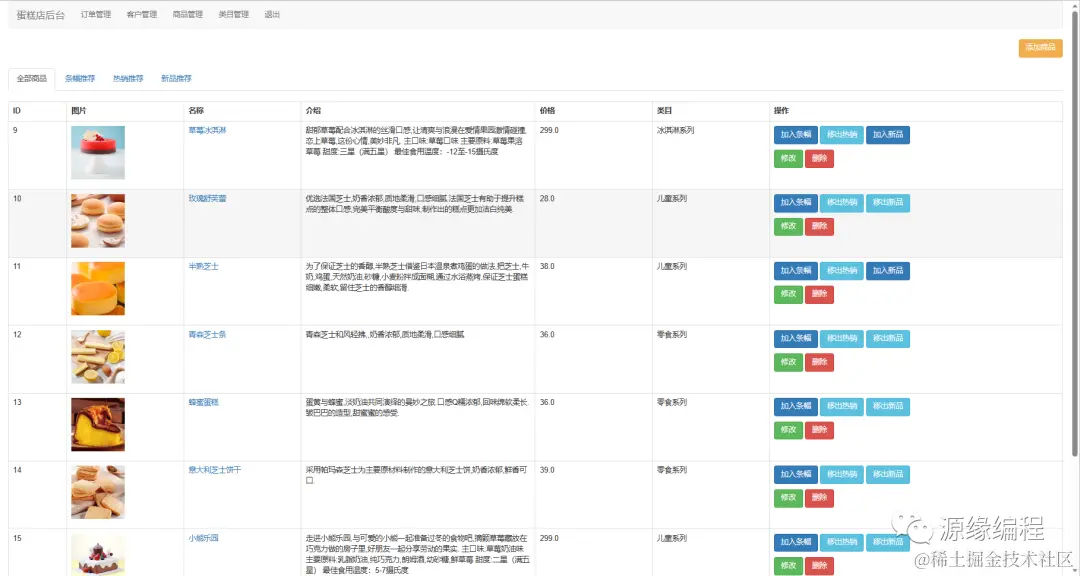Screen dimensions: 1080x576
Task: Switch to the 条幅推荐 tab
Action: (x=78, y=78)
